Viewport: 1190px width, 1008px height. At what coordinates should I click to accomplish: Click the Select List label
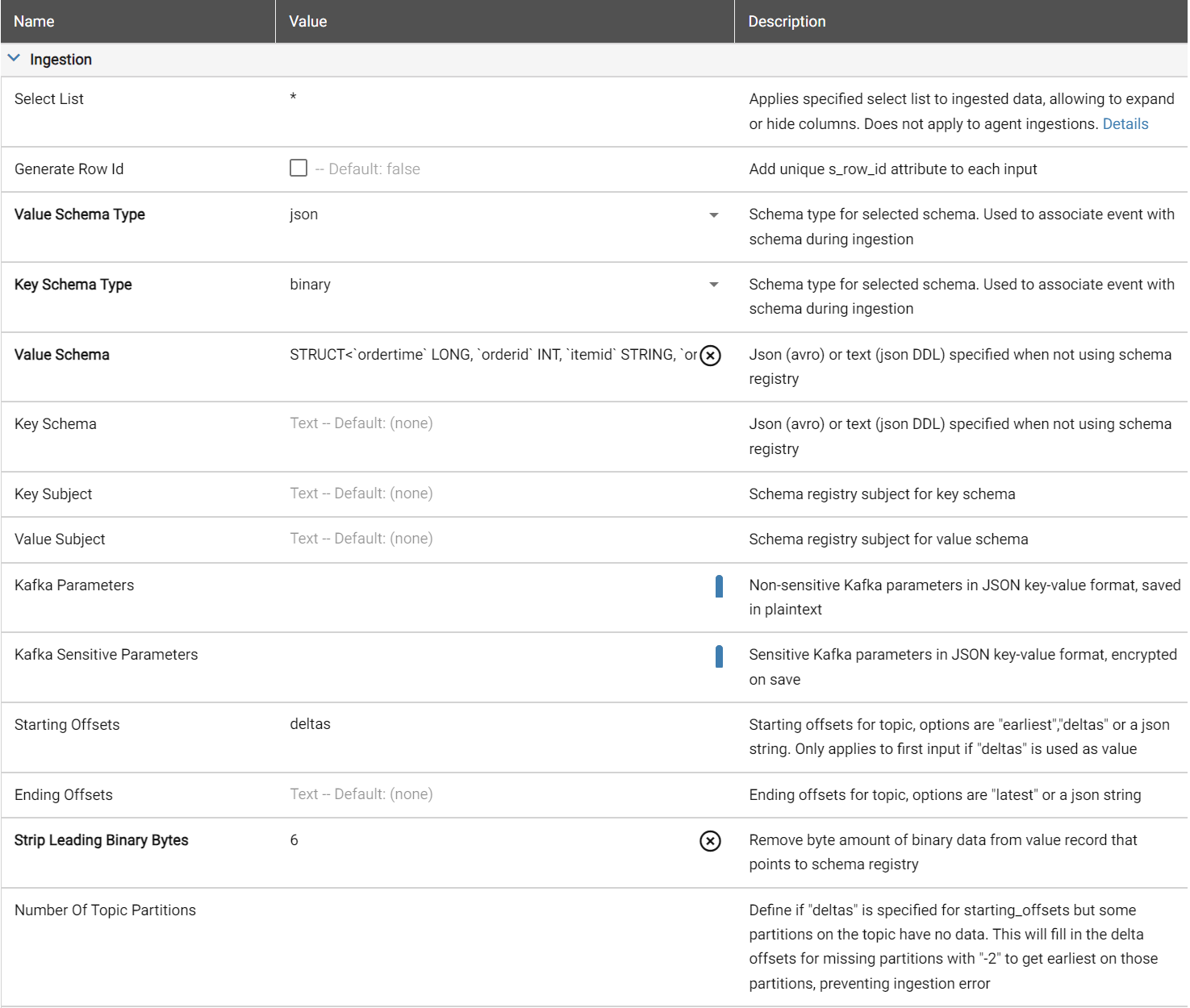tap(49, 99)
